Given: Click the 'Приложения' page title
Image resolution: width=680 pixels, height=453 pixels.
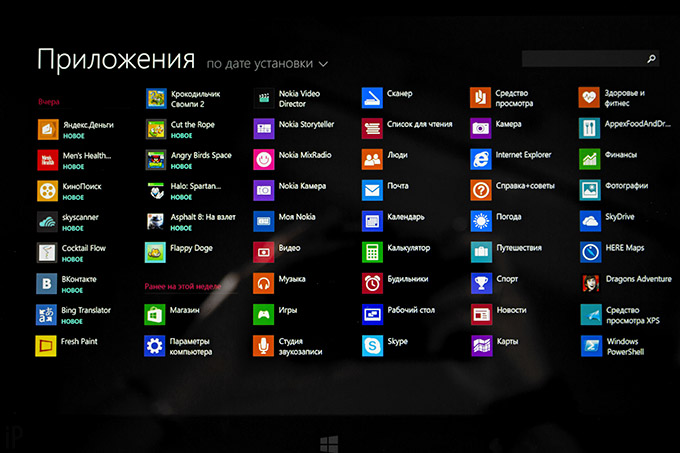Looking at the screenshot, I should pos(116,59).
